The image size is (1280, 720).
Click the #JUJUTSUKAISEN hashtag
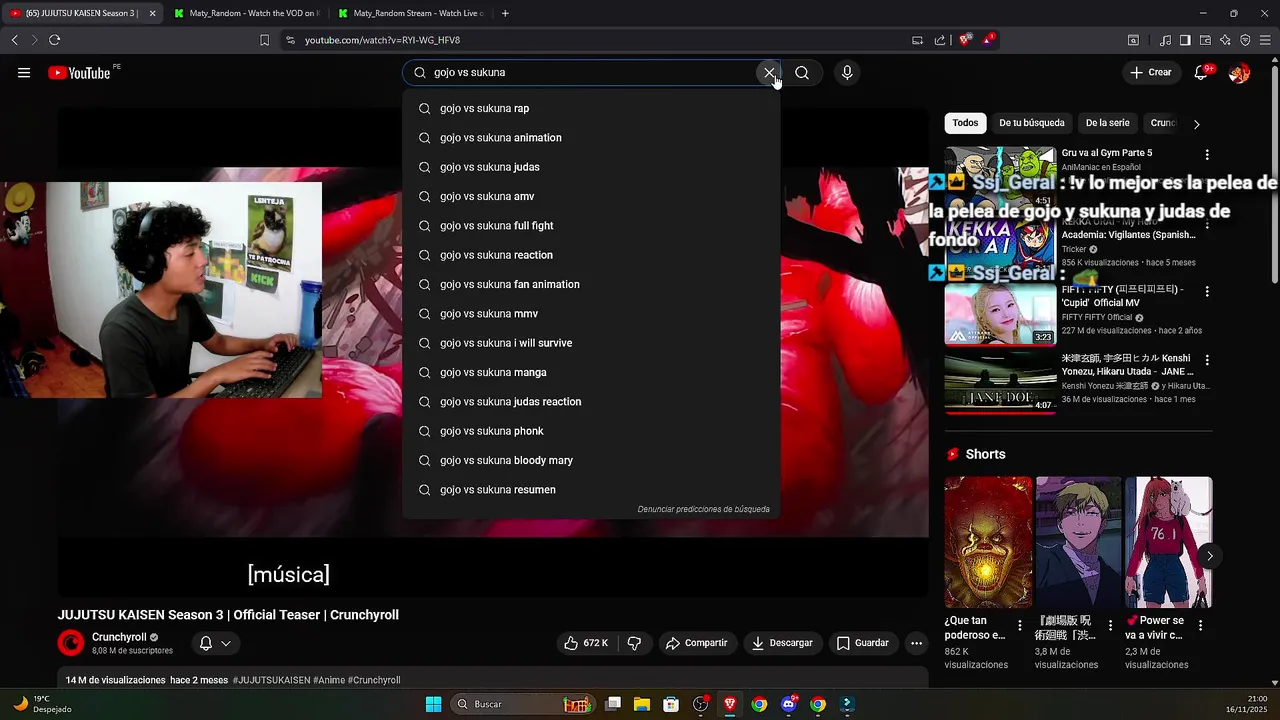tap(271, 680)
